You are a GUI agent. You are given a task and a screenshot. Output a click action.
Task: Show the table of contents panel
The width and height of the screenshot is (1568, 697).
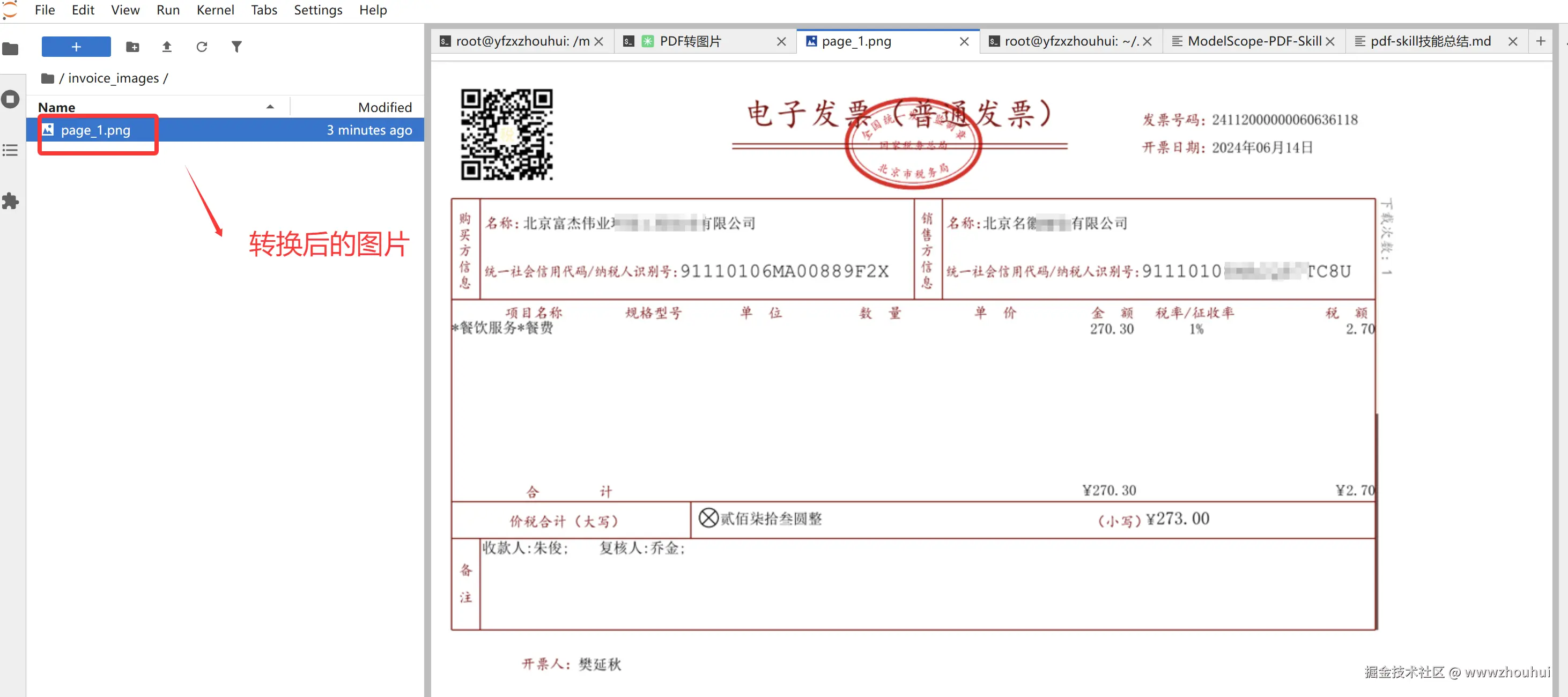11,150
